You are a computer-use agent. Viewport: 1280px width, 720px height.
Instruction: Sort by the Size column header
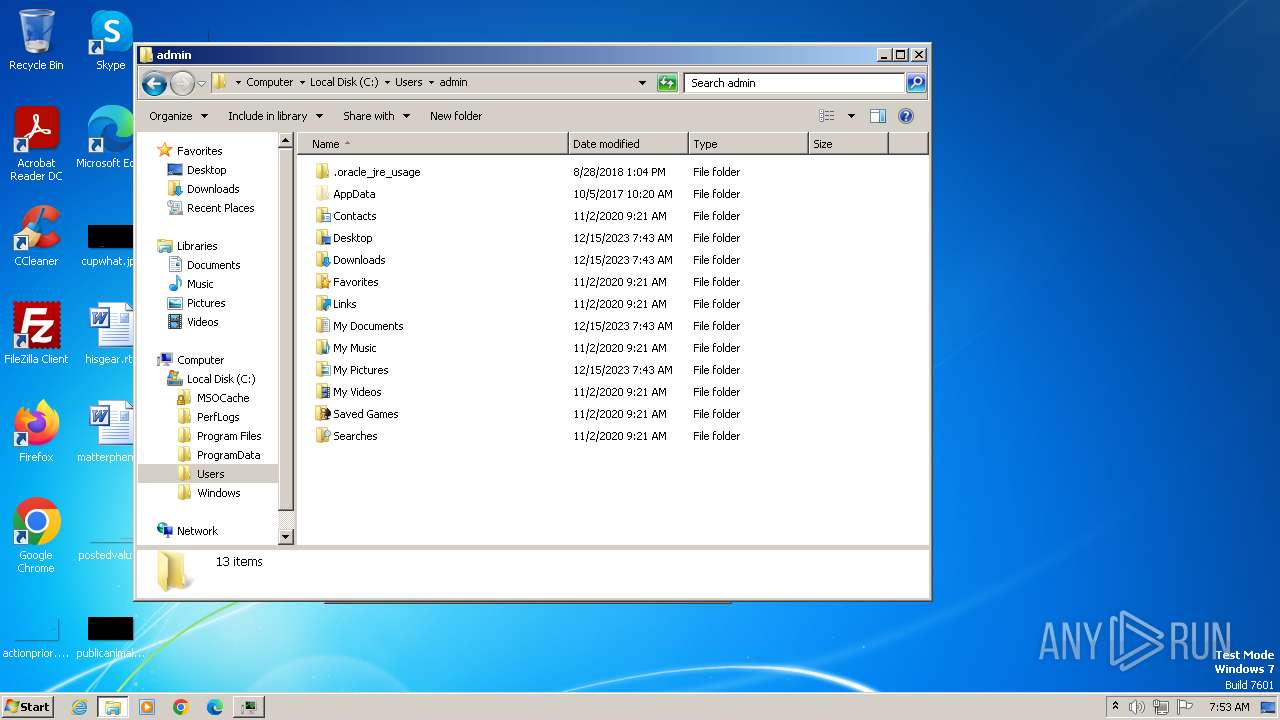(x=848, y=144)
